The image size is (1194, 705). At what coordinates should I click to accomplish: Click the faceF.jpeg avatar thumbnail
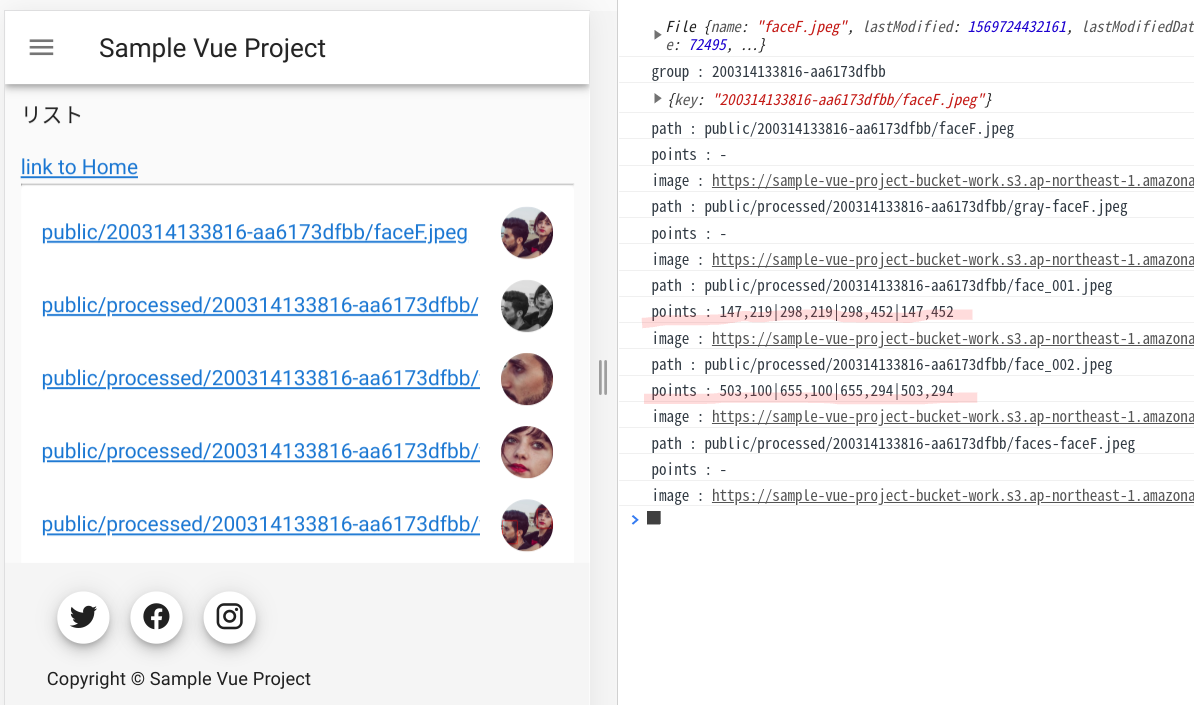click(x=527, y=233)
